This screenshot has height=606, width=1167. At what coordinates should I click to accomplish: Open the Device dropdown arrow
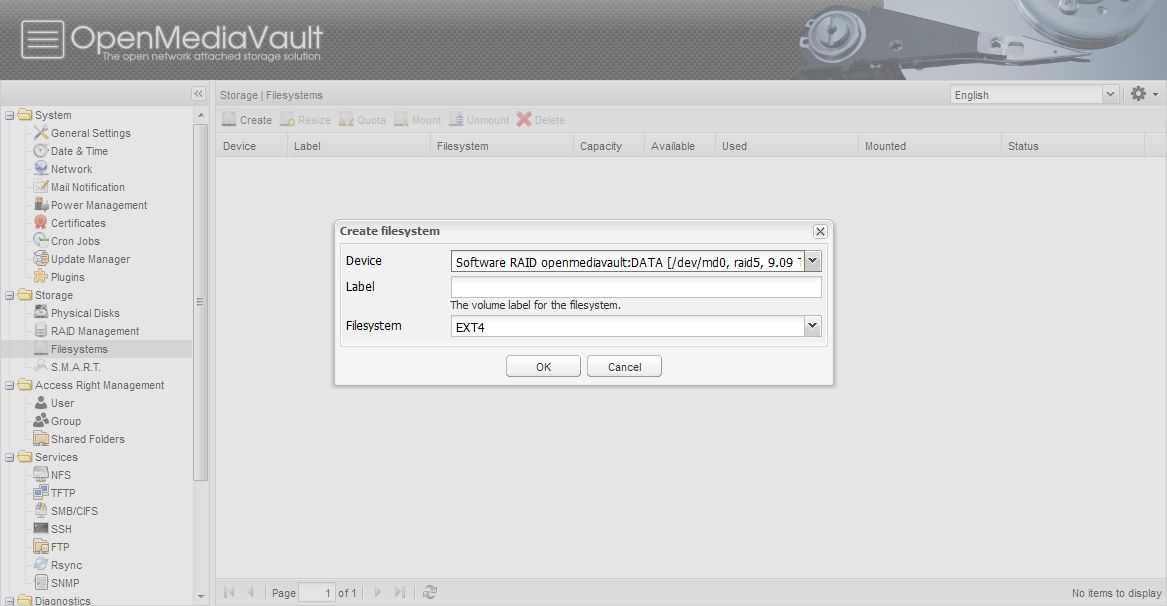(813, 261)
